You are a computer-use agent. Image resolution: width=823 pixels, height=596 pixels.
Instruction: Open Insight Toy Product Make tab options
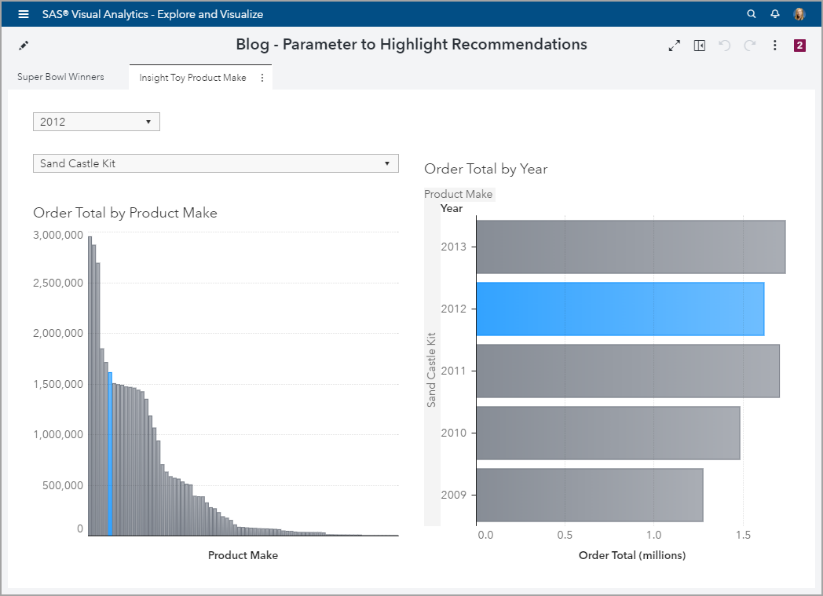click(262, 78)
